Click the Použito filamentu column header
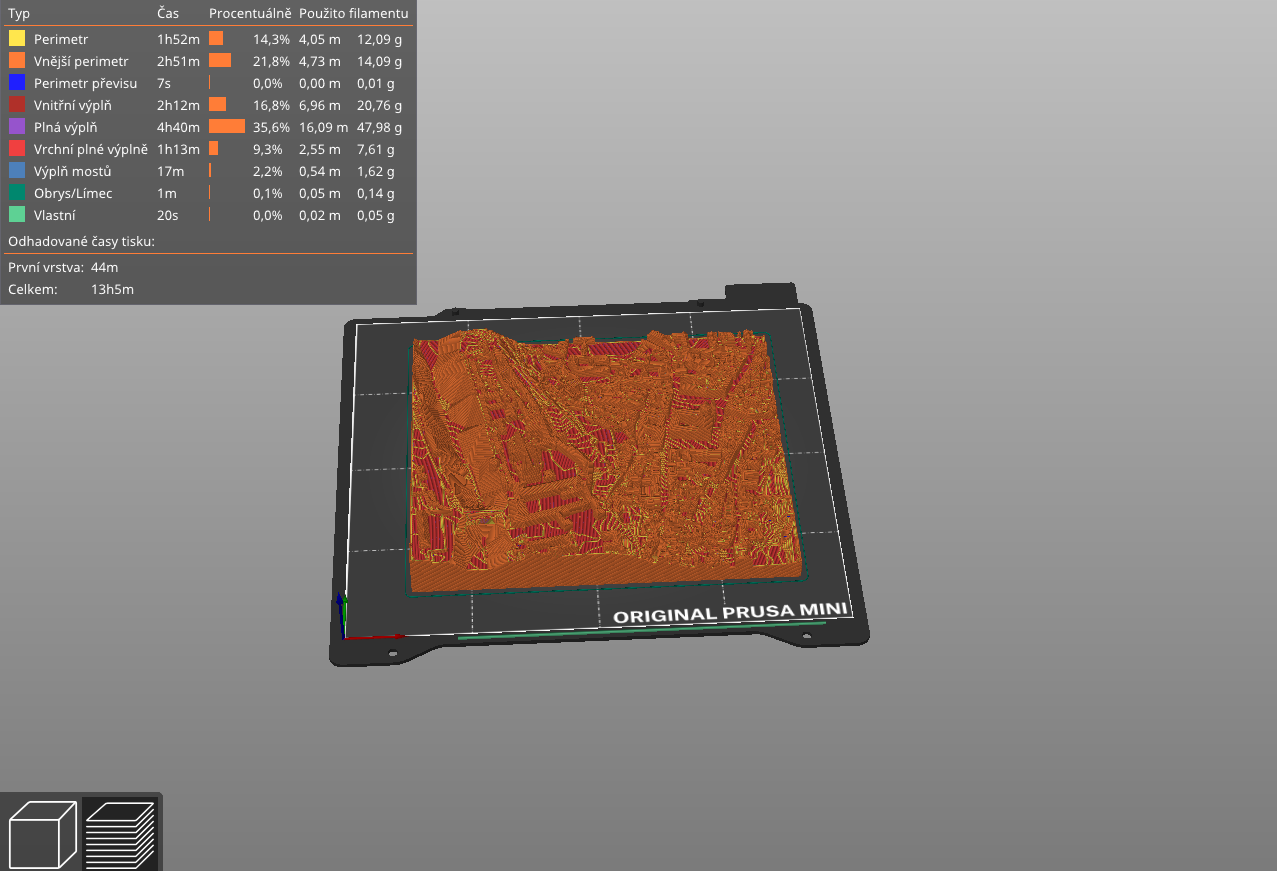Image resolution: width=1277 pixels, height=871 pixels. (x=353, y=13)
